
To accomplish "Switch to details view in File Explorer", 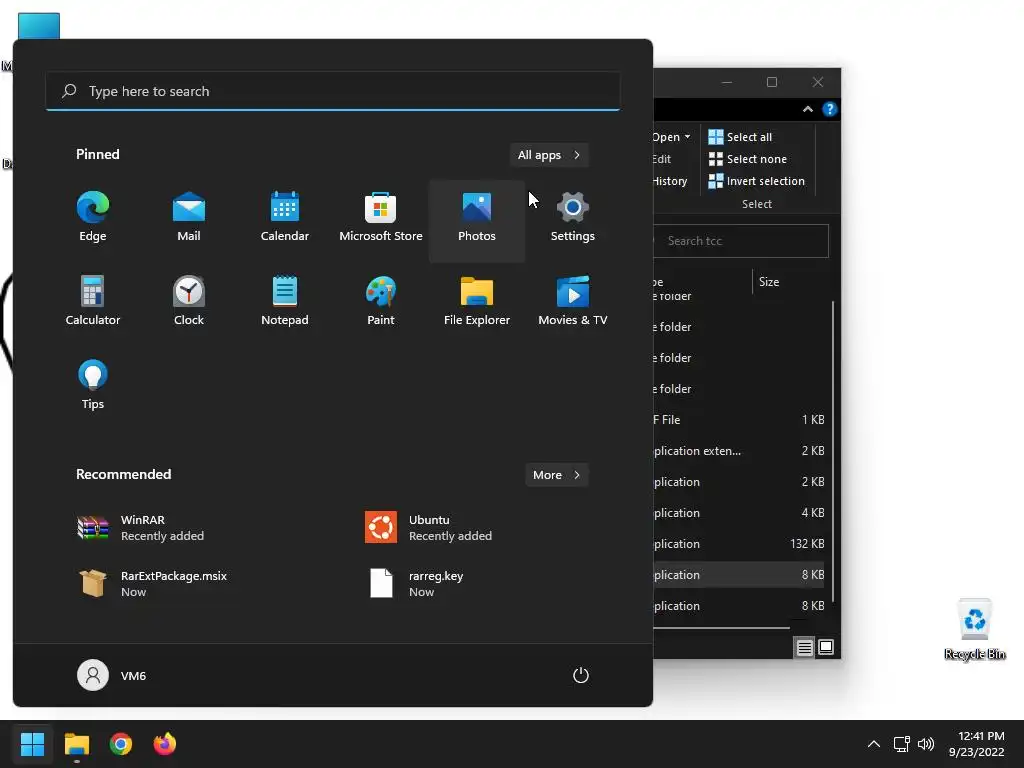I will [805, 647].
